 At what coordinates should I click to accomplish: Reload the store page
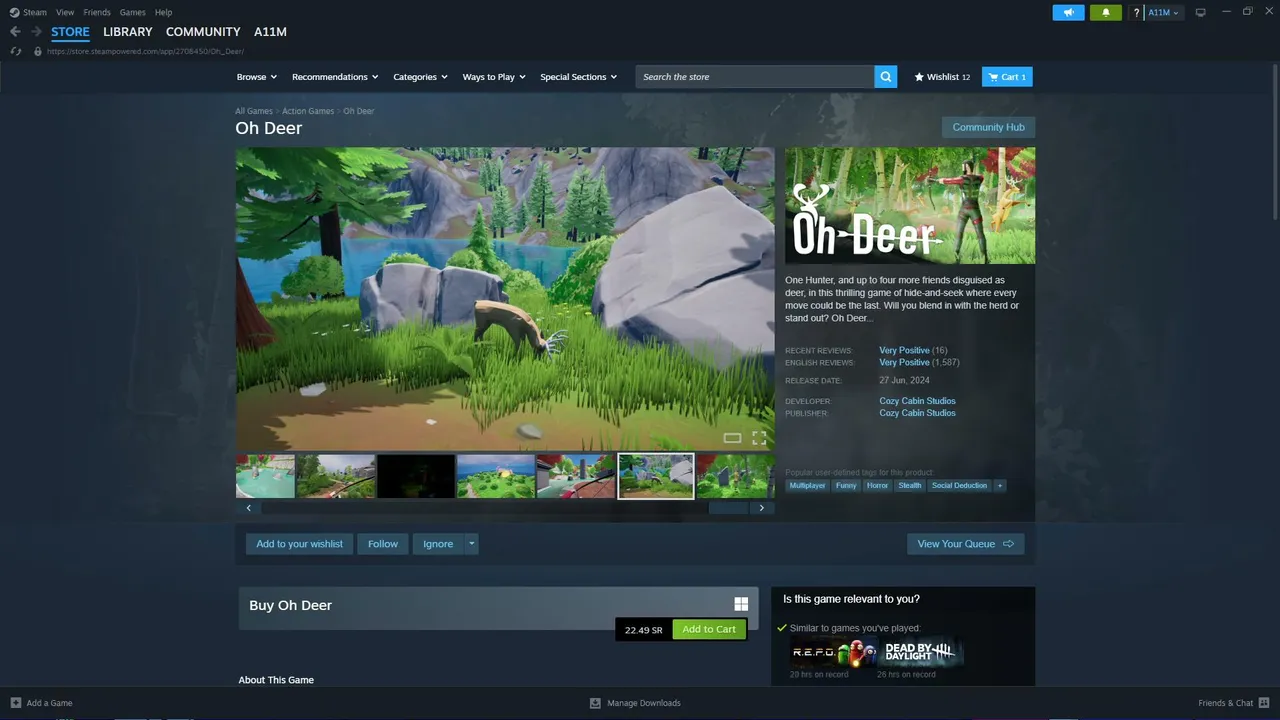click(x=17, y=51)
